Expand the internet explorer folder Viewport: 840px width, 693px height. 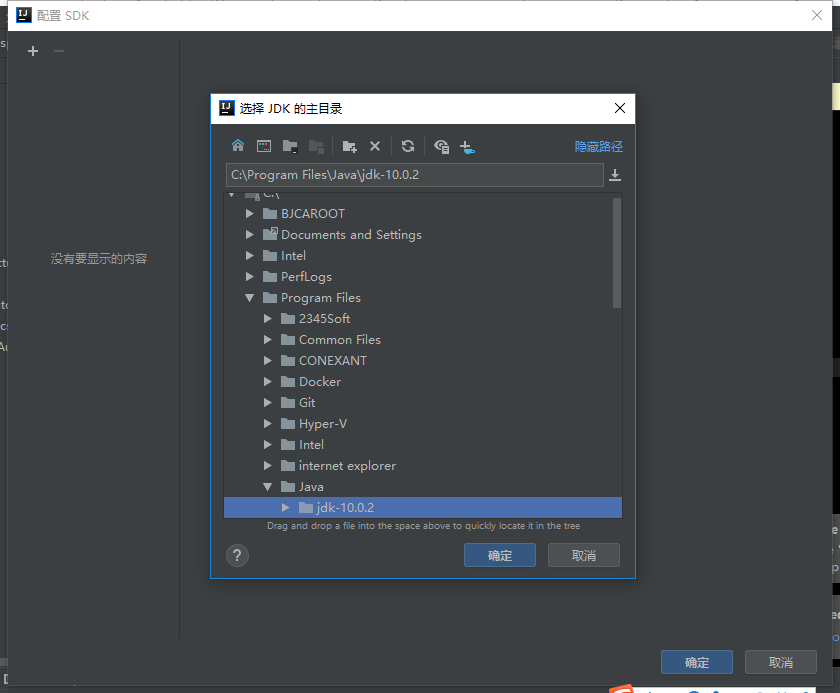click(268, 466)
